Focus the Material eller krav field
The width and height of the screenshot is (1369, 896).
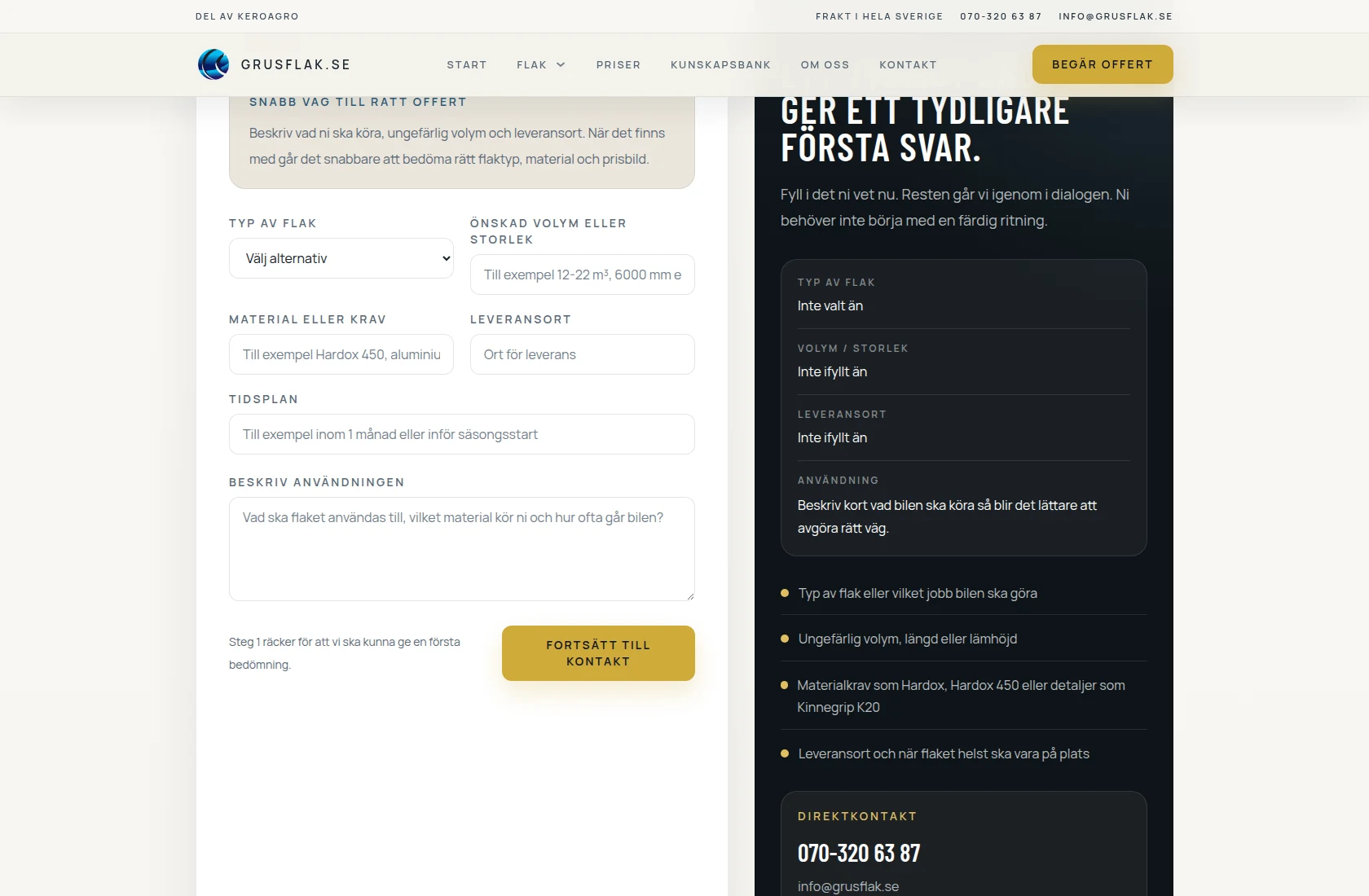(x=341, y=354)
